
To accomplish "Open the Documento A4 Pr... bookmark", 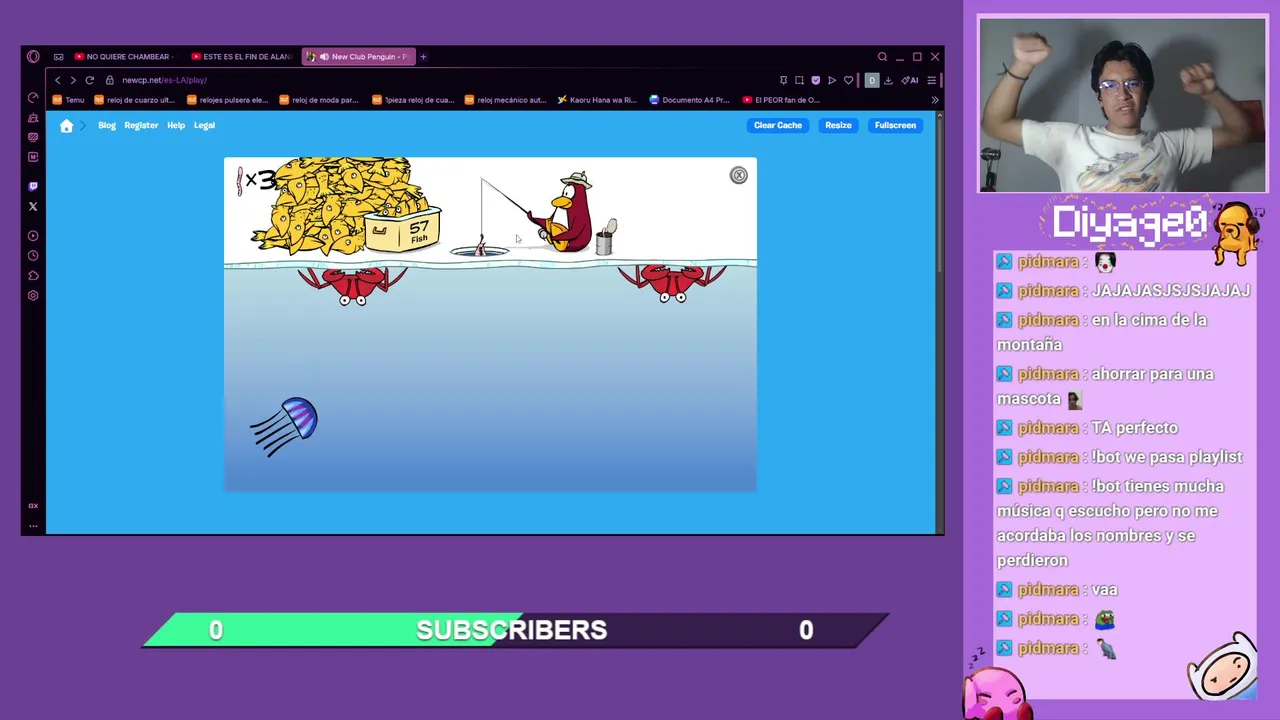I will [690, 100].
